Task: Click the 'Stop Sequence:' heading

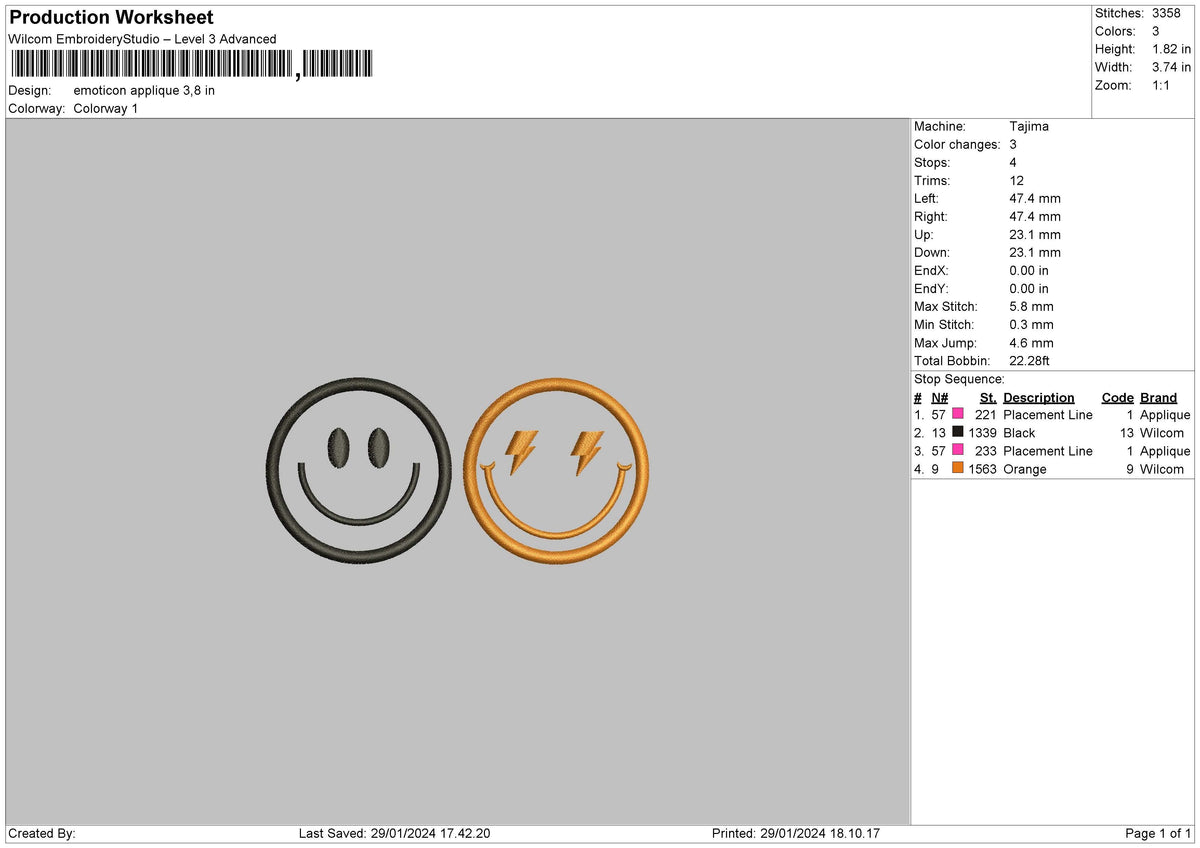Action: 959,379
